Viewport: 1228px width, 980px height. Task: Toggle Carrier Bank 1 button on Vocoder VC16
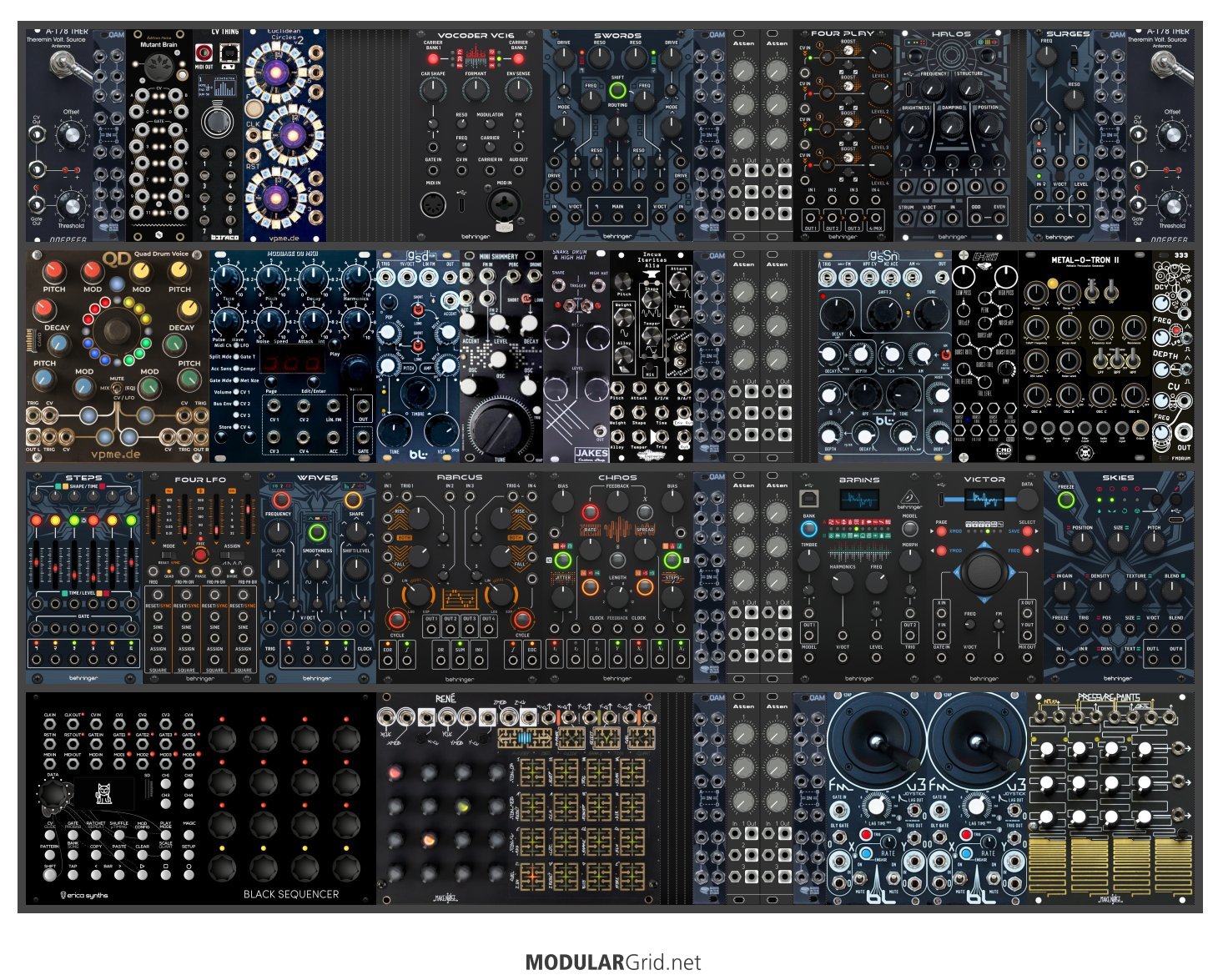433,59
